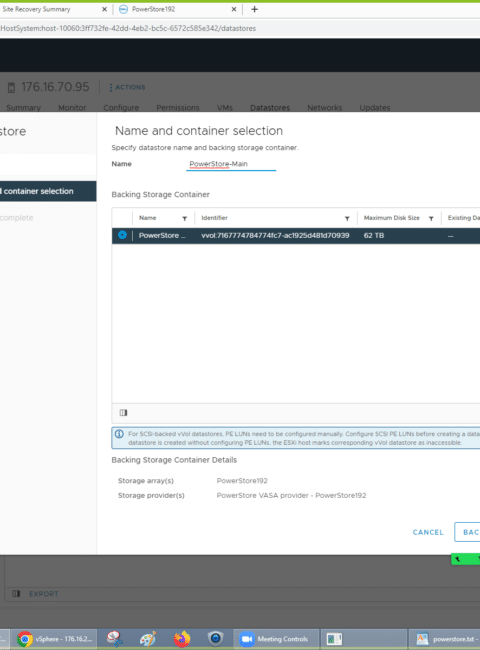Open the Networks tab
This screenshot has height=650, width=480.
[x=325, y=108]
